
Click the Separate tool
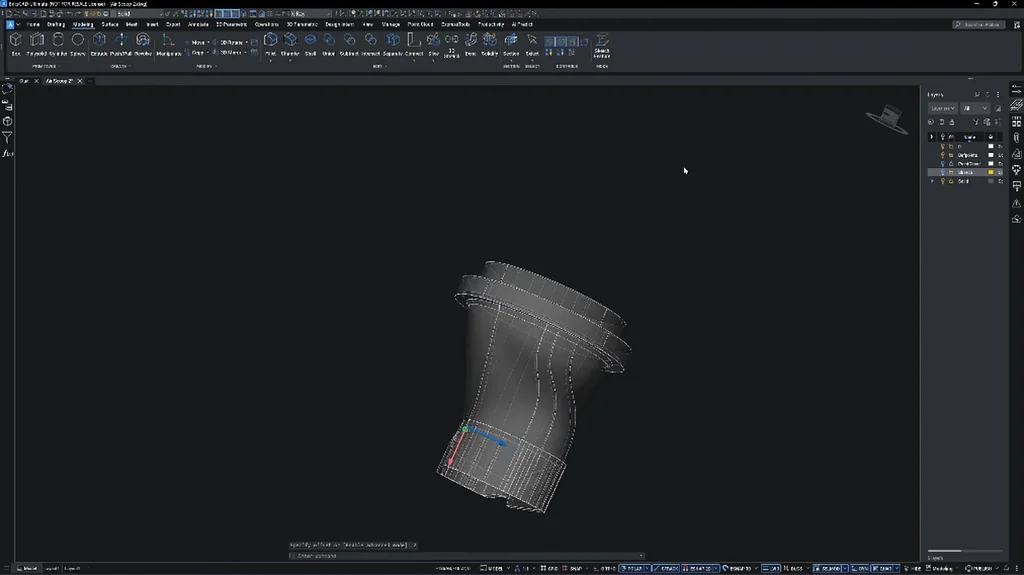392,44
